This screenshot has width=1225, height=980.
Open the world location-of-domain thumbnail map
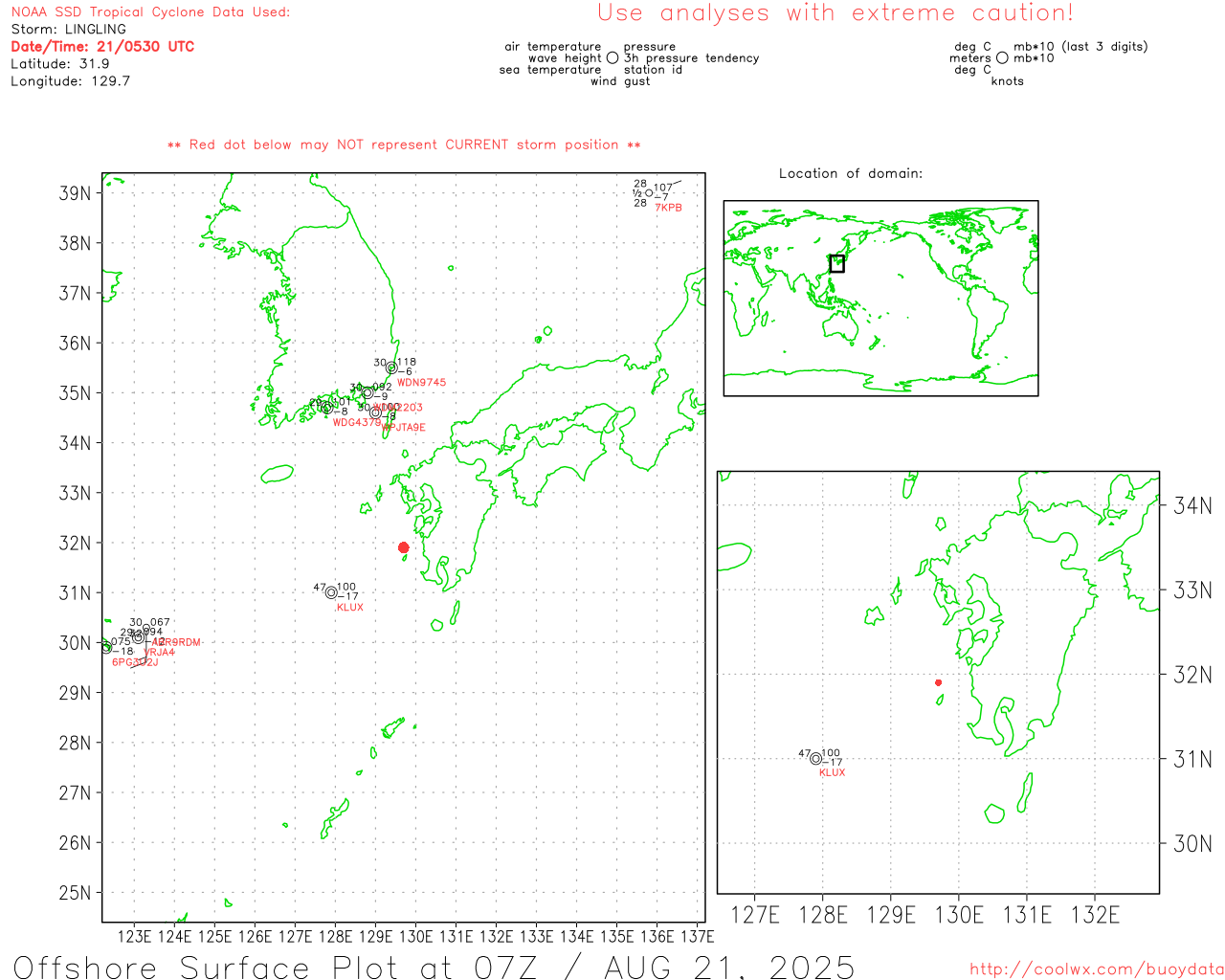point(880,299)
